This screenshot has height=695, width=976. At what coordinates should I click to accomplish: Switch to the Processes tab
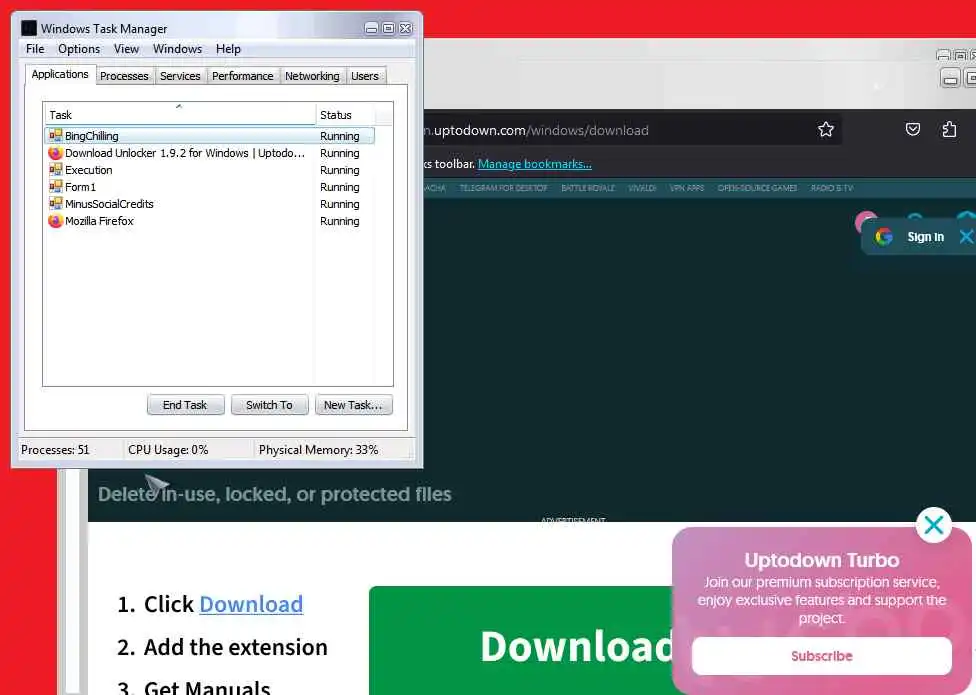point(124,76)
